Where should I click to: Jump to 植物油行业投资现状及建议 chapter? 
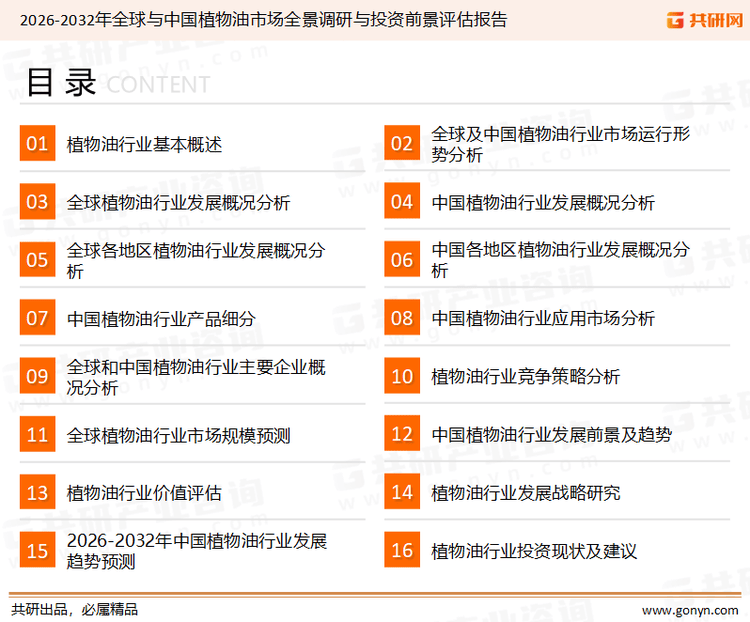click(x=534, y=550)
